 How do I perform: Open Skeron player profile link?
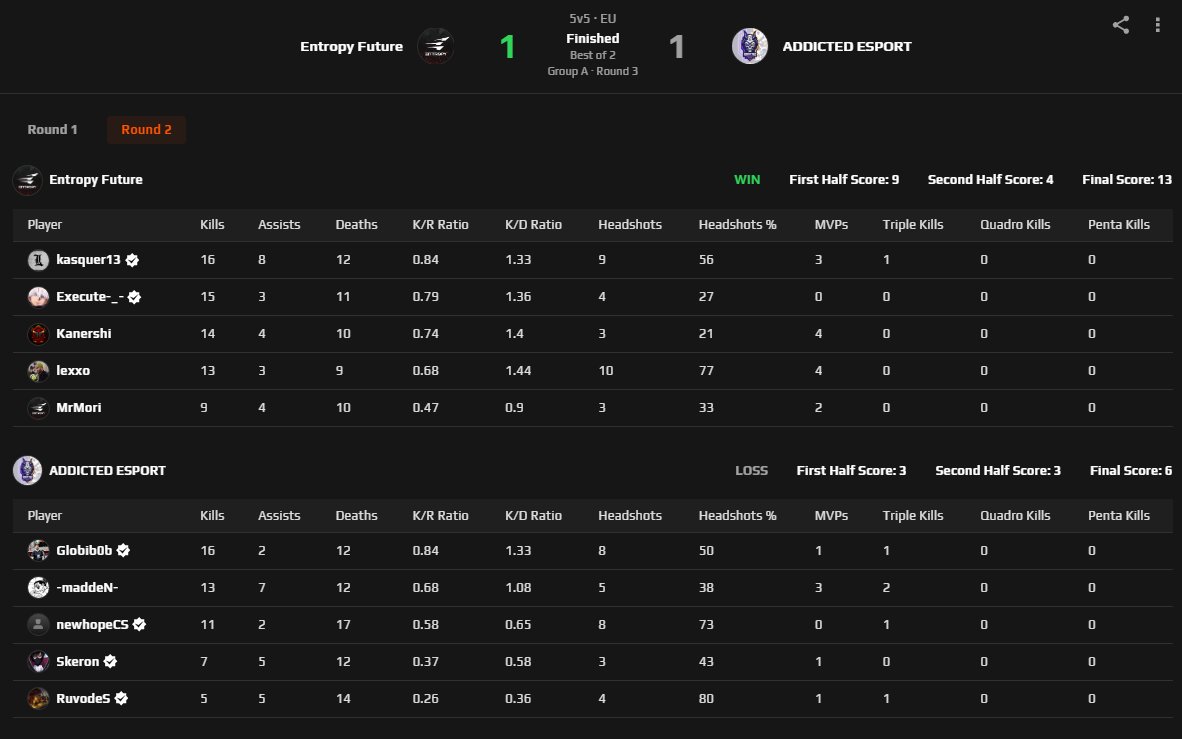[x=78, y=661]
